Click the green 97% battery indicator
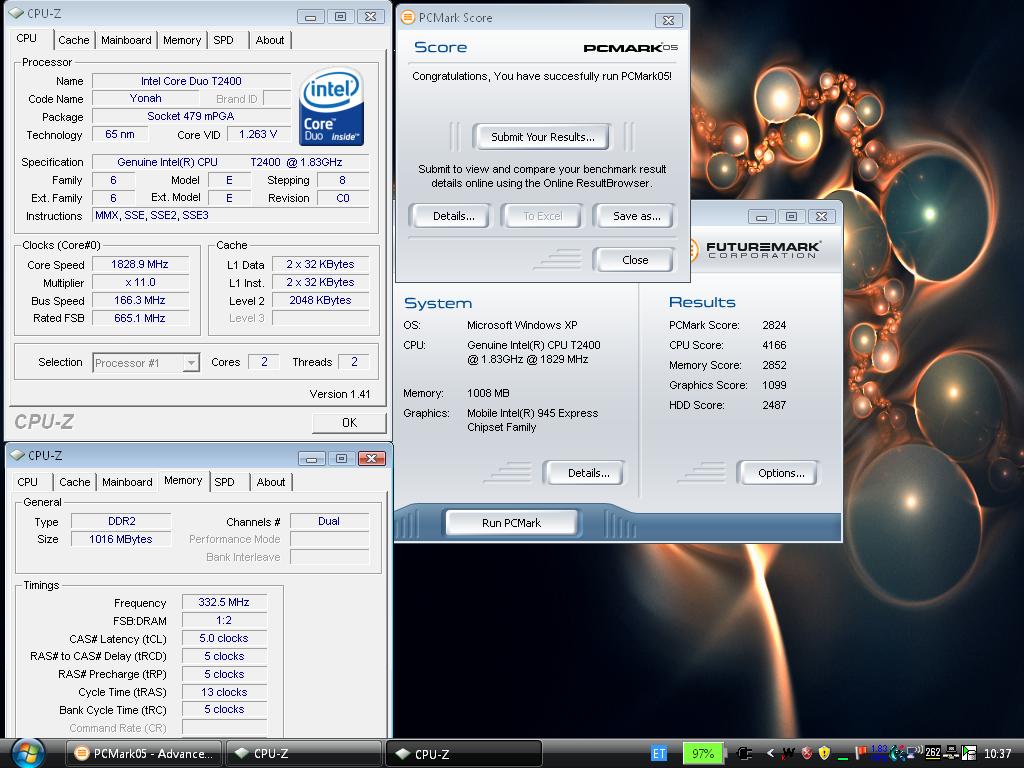The image size is (1024, 768). (703, 754)
